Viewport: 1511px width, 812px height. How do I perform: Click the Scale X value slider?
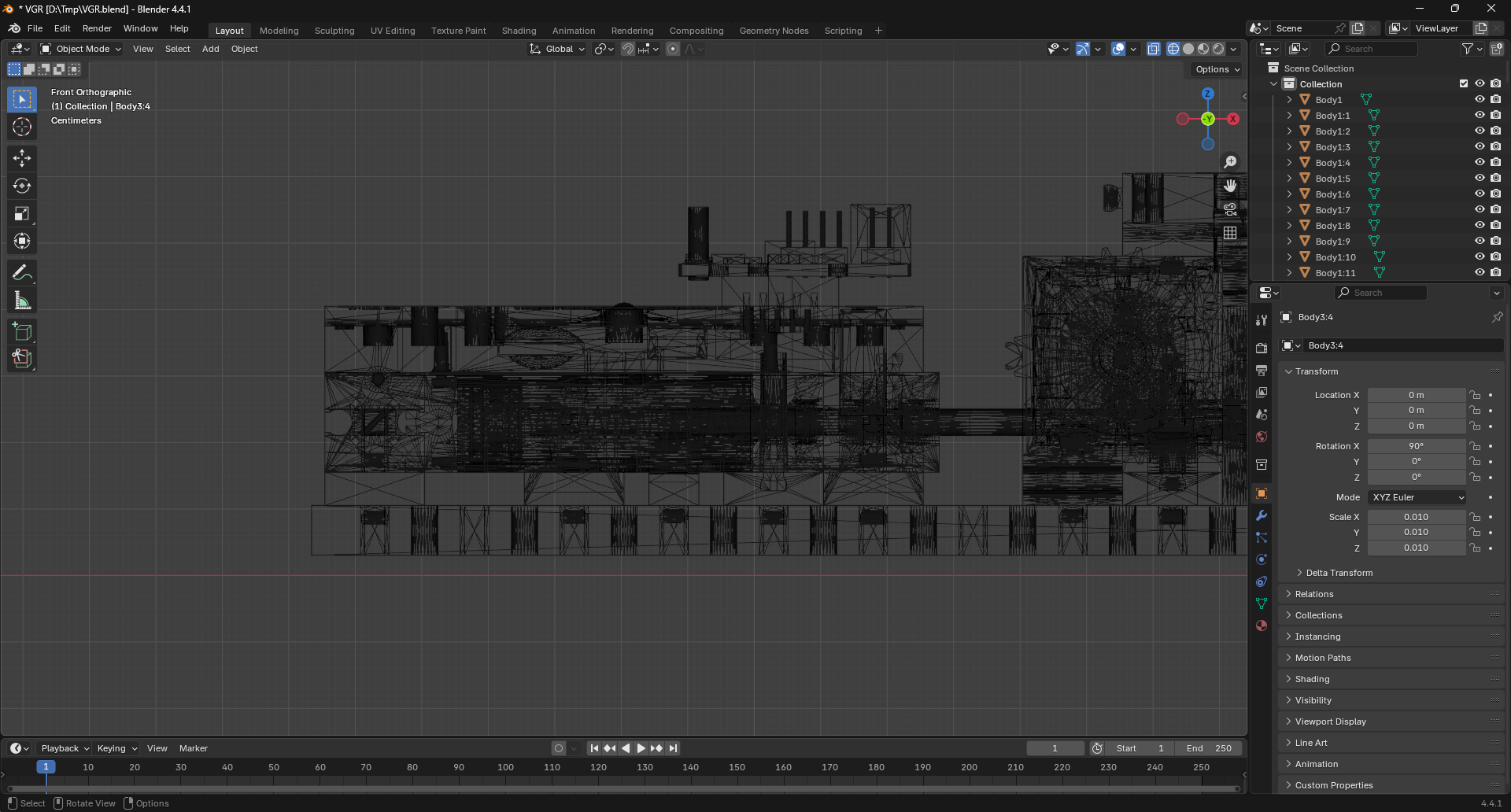1416,517
